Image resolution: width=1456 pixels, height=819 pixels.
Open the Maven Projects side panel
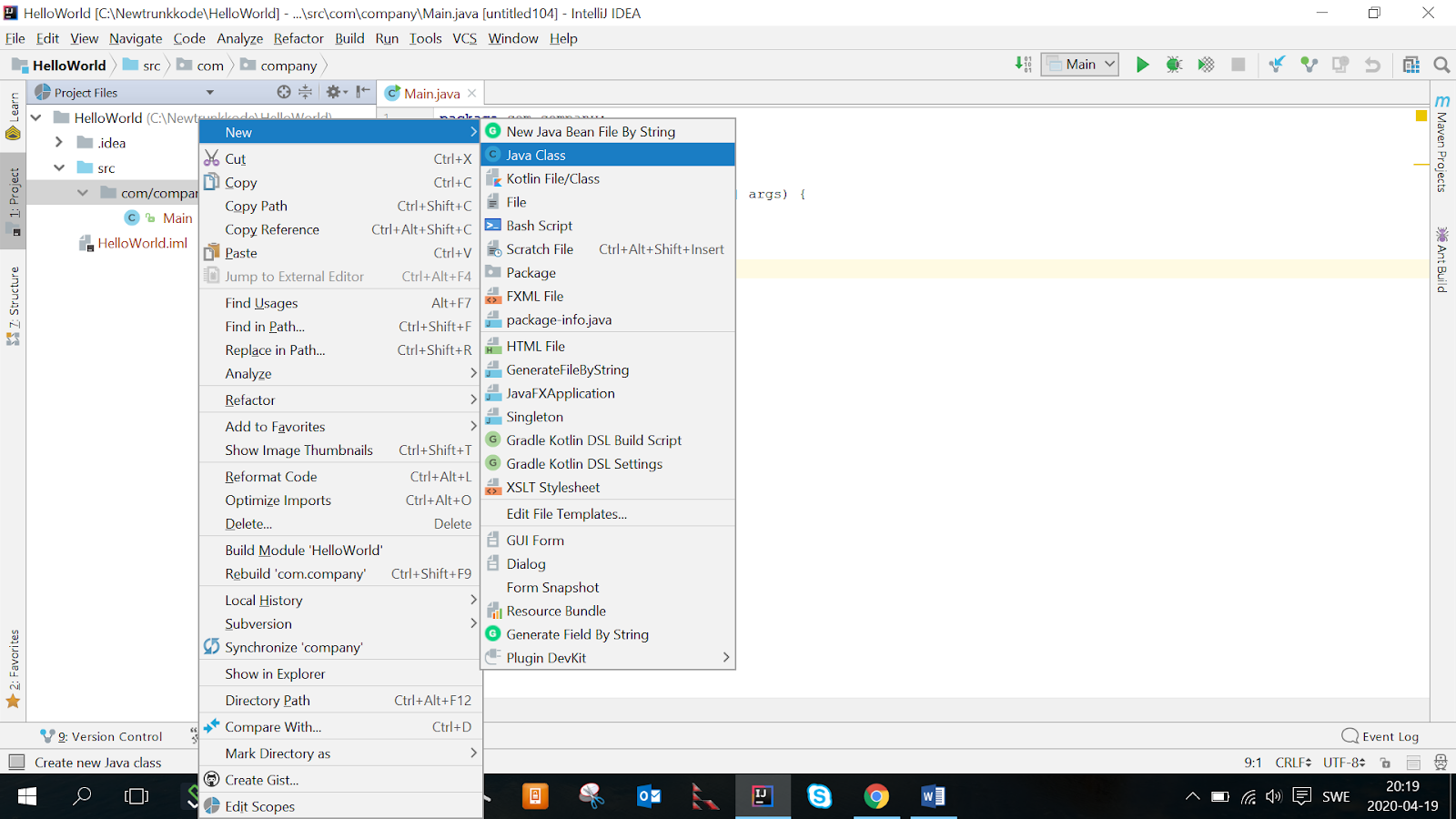point(1442,143)
